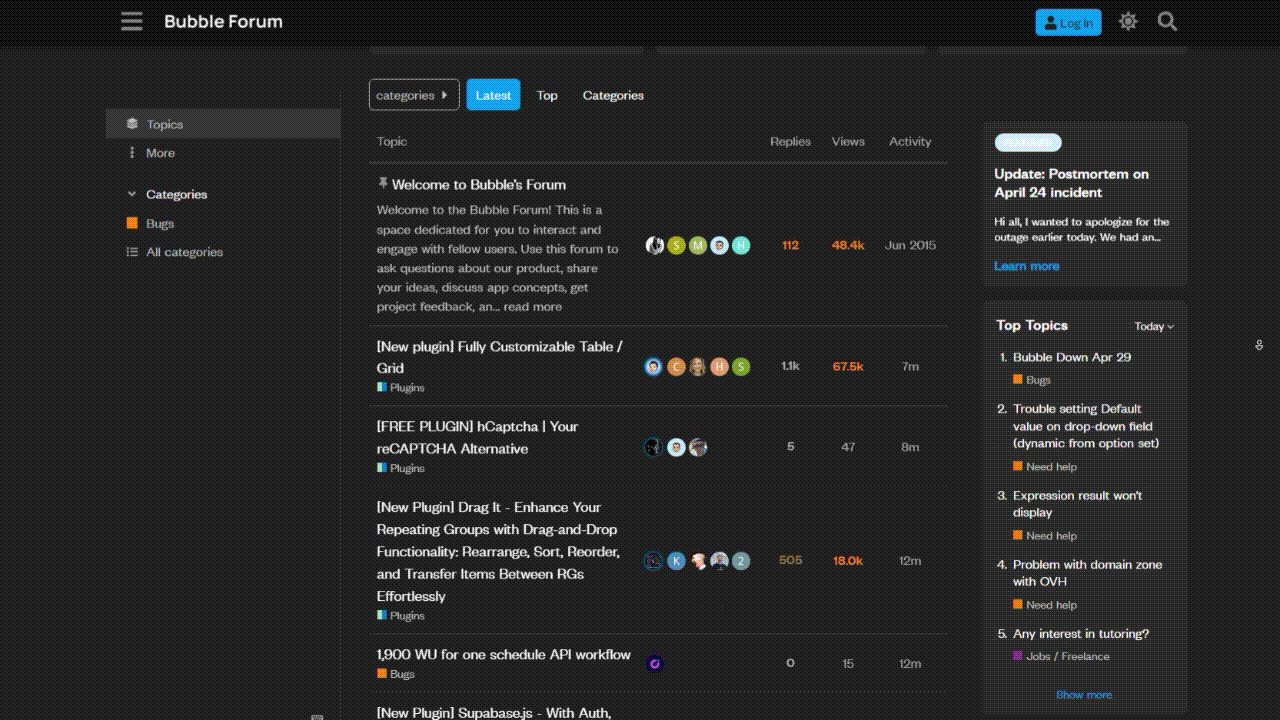1280x720 pixels.
Task: Click the white logo avatar in Welcome row
Action: (654, 245)
